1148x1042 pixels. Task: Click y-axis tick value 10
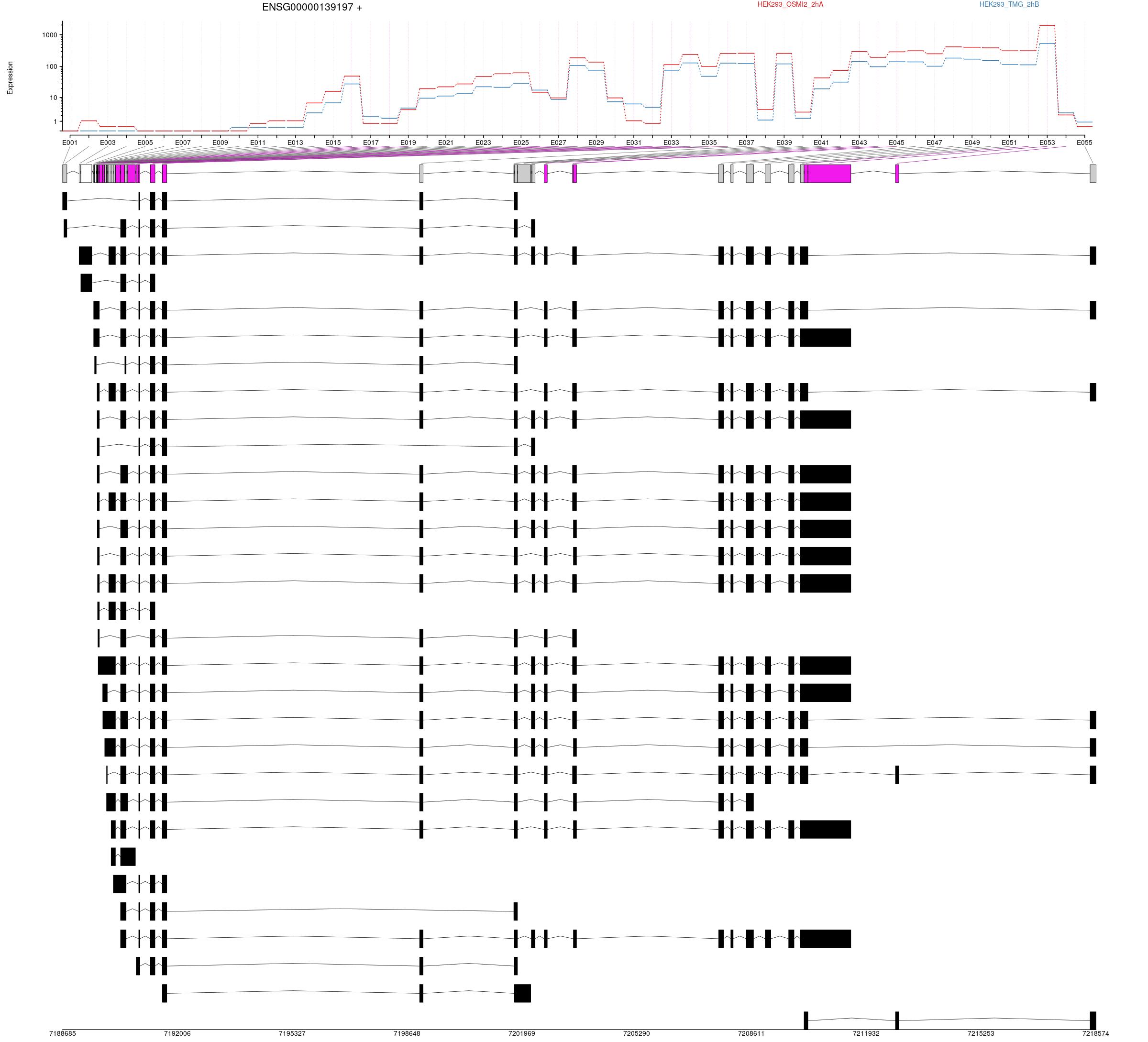click(x=54, y=98)
